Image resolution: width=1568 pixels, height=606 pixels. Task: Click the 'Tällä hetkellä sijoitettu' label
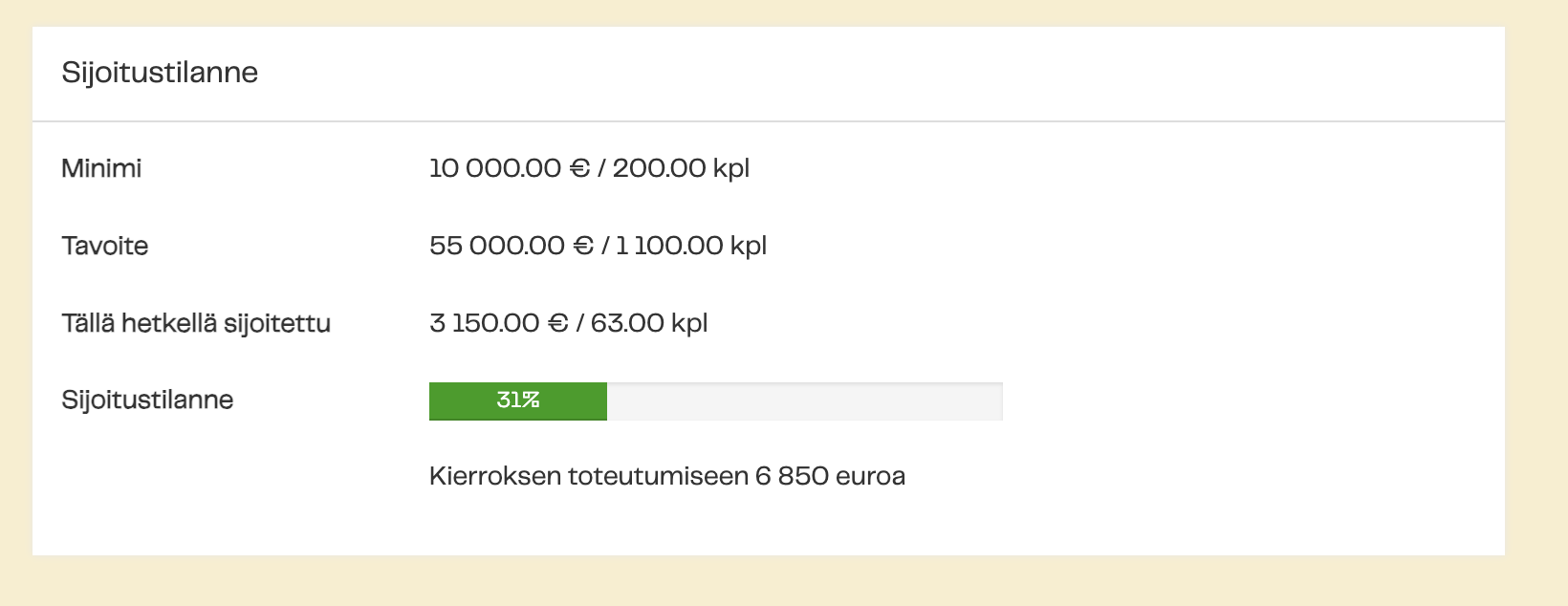196,324
